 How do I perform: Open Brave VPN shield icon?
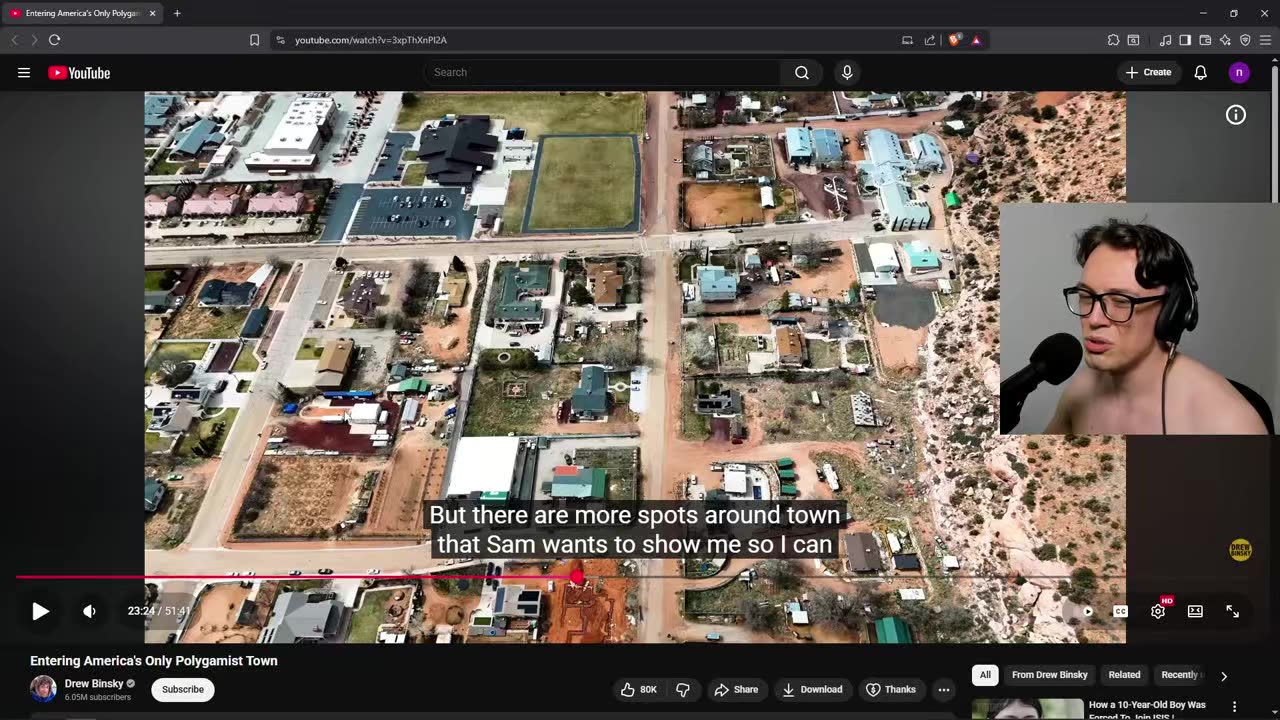pos(1245,40)
